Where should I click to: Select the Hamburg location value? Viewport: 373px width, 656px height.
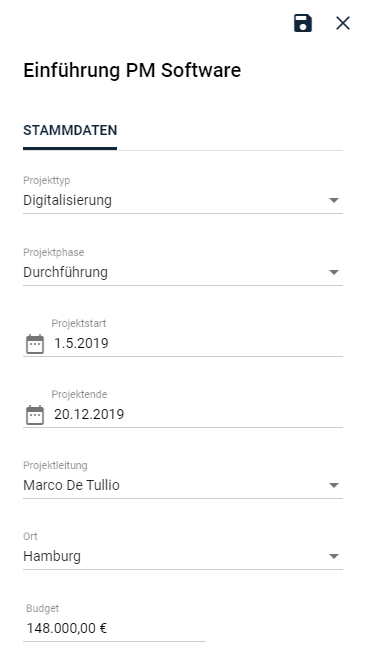[x=183, y=556]
